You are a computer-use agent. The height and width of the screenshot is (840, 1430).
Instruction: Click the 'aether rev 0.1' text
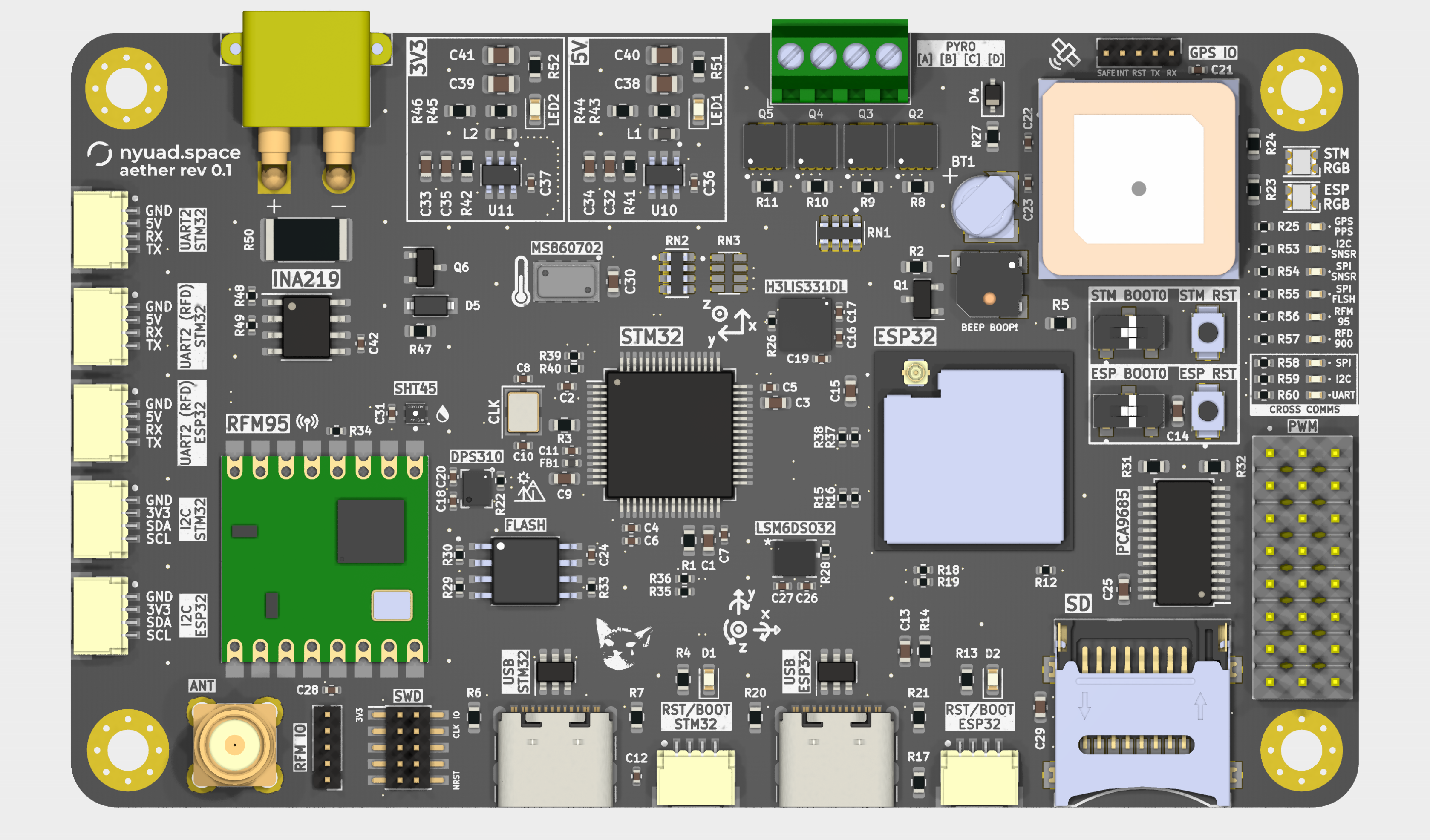pyautogui.click(x=176, y=170)
